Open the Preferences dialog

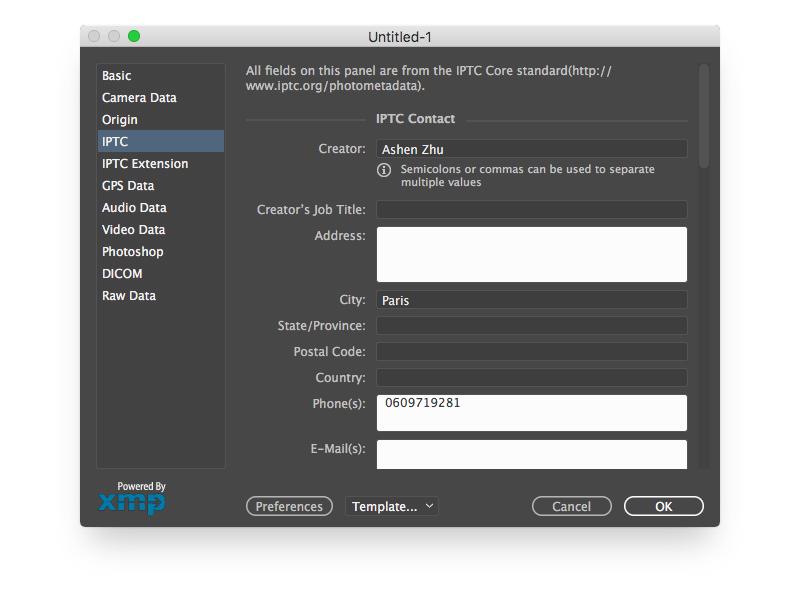coord(289,506)
